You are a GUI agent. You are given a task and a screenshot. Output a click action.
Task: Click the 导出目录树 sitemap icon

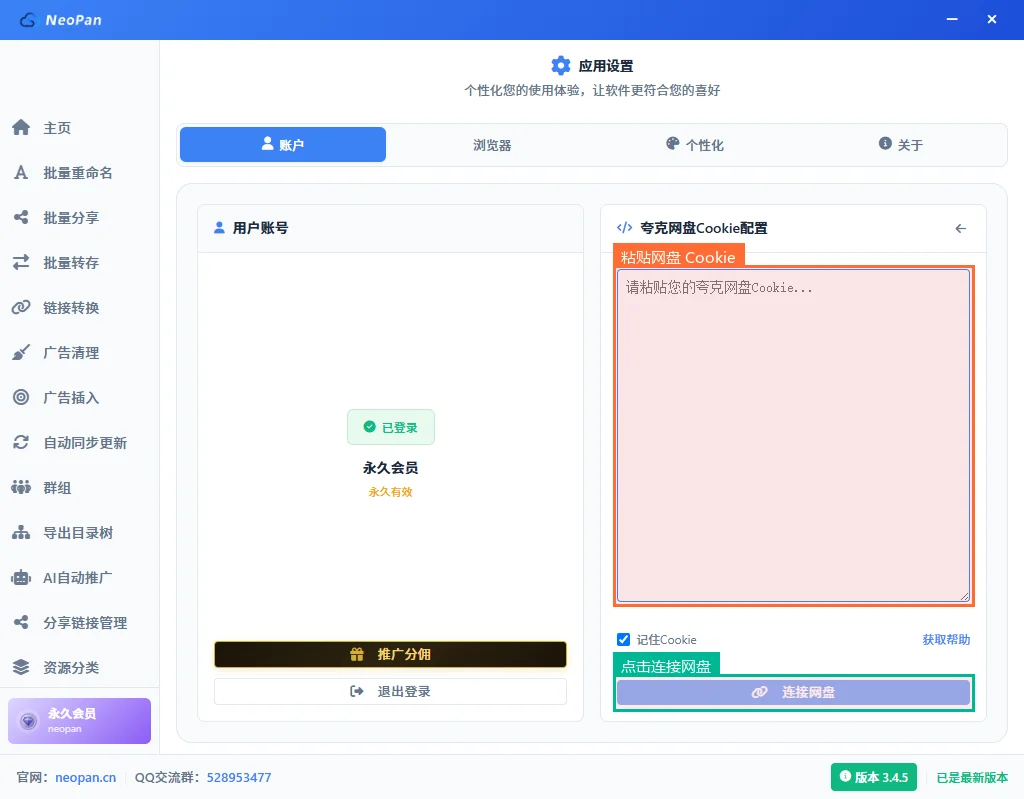[x=21, y=532]
